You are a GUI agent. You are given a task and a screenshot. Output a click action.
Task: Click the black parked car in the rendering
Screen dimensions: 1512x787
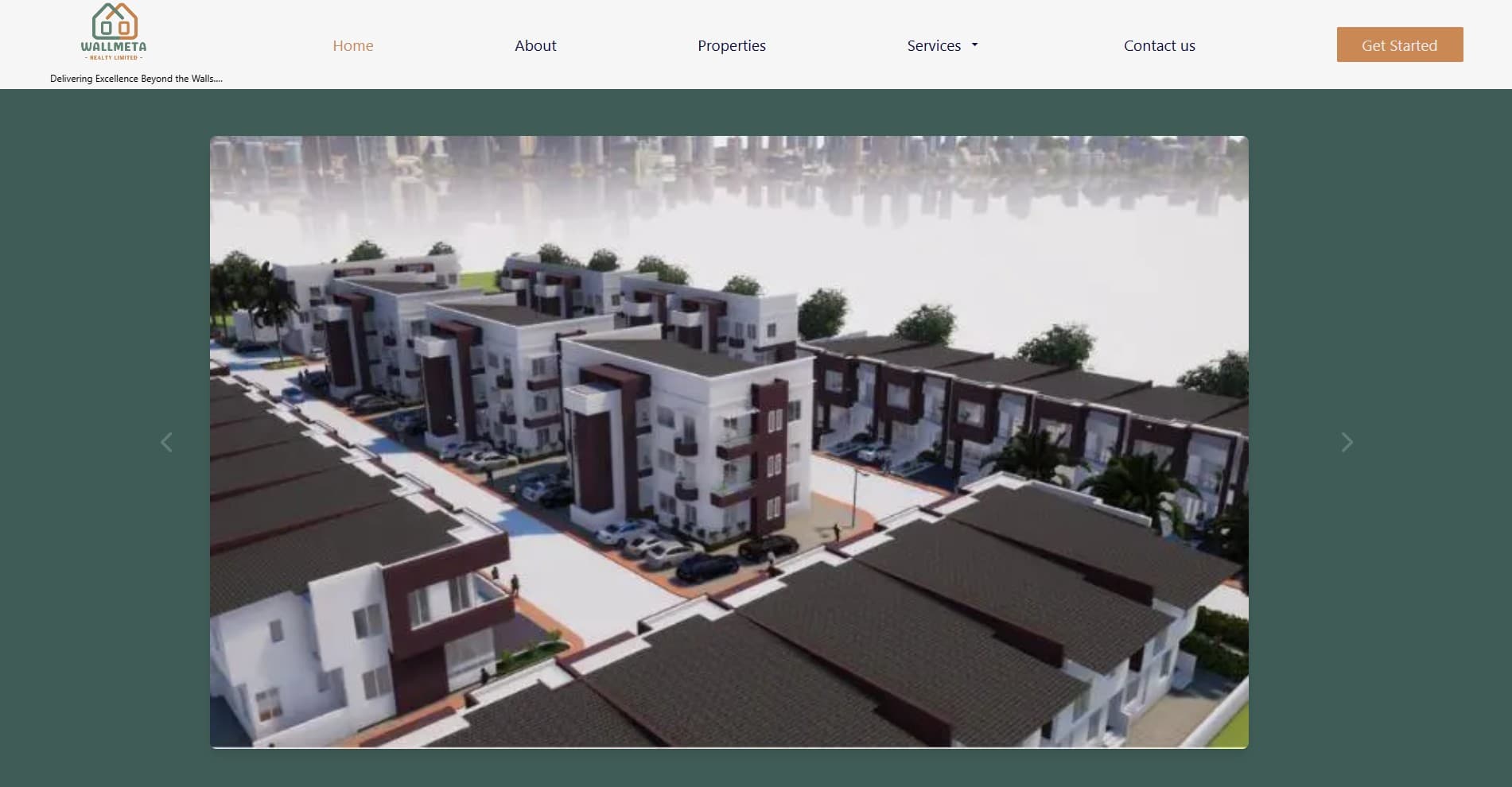tap(705, 567)
